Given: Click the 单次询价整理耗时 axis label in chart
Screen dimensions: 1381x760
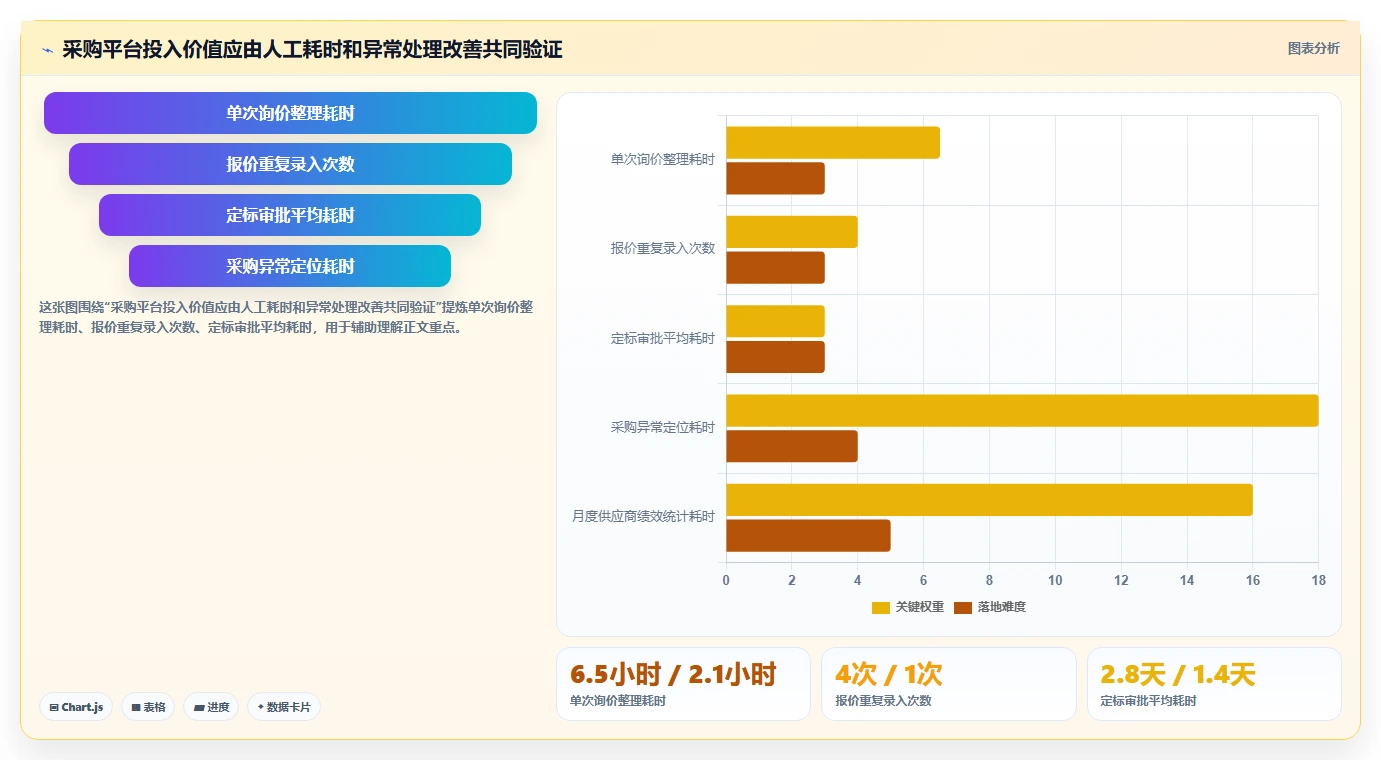Looking at the screenshot, I should pos(663,159).
